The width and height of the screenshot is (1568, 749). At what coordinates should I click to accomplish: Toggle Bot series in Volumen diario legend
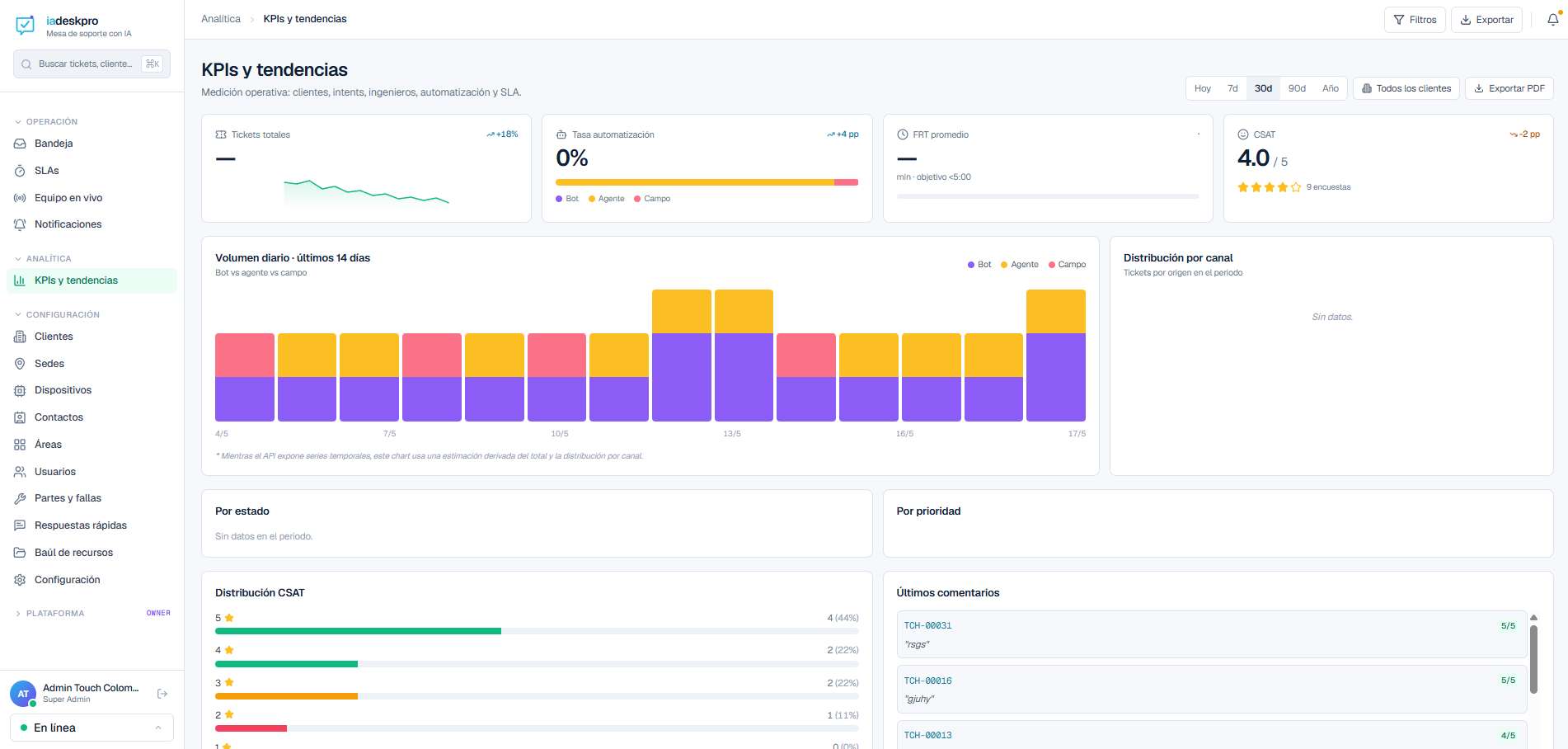[979, 265]
